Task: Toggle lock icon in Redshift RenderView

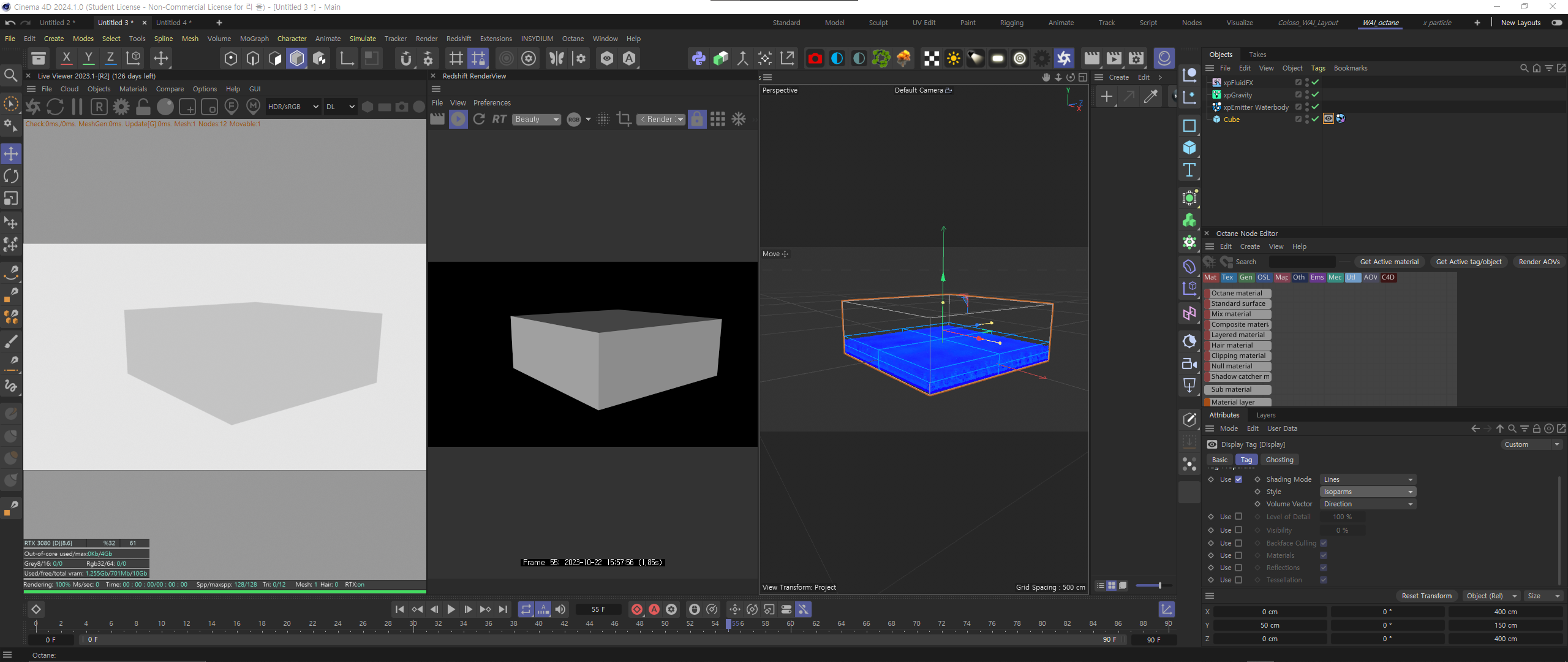Action: point(697,119)
